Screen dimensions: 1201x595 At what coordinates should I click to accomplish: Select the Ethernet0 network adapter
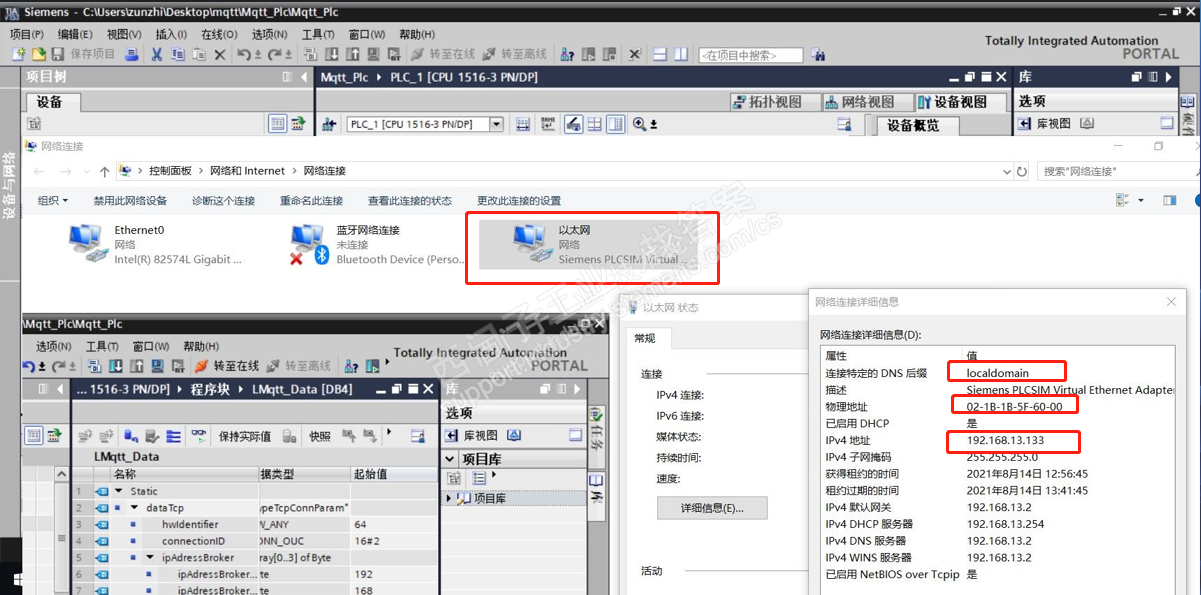coord(156,245)
